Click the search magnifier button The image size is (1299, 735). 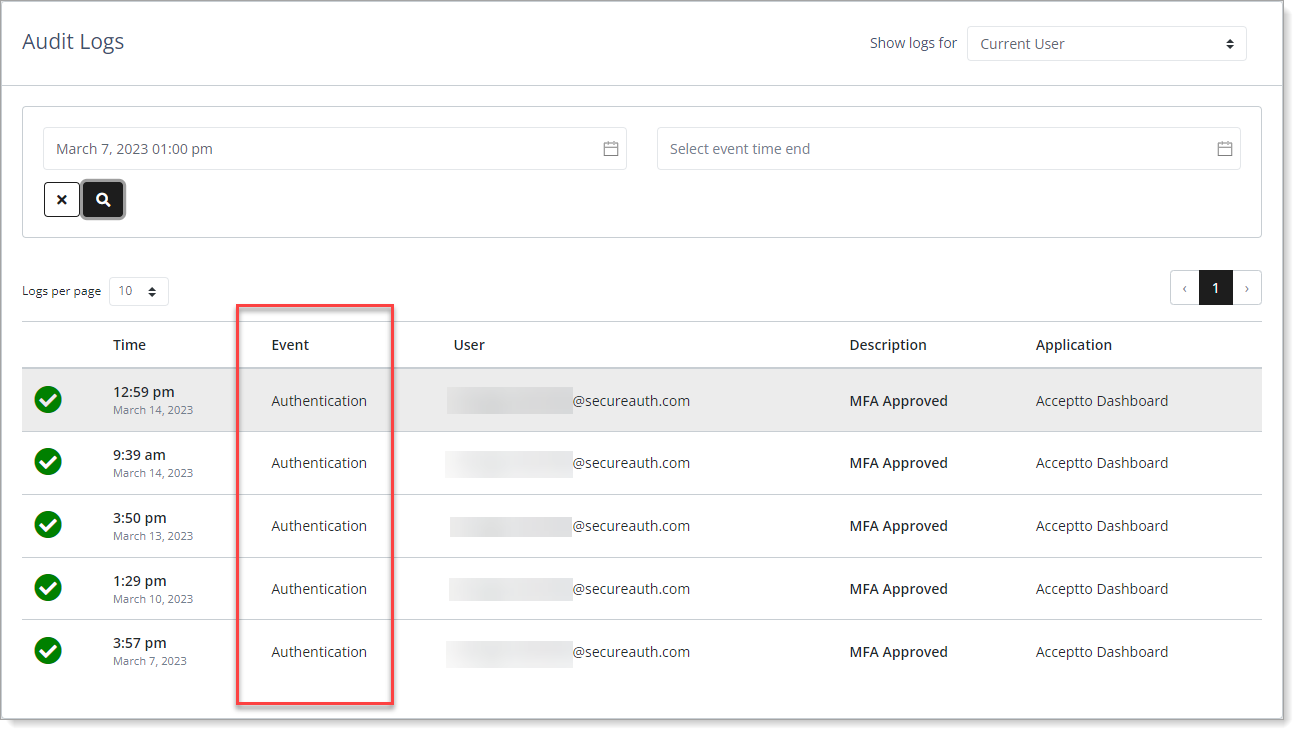tap(103, 199)
